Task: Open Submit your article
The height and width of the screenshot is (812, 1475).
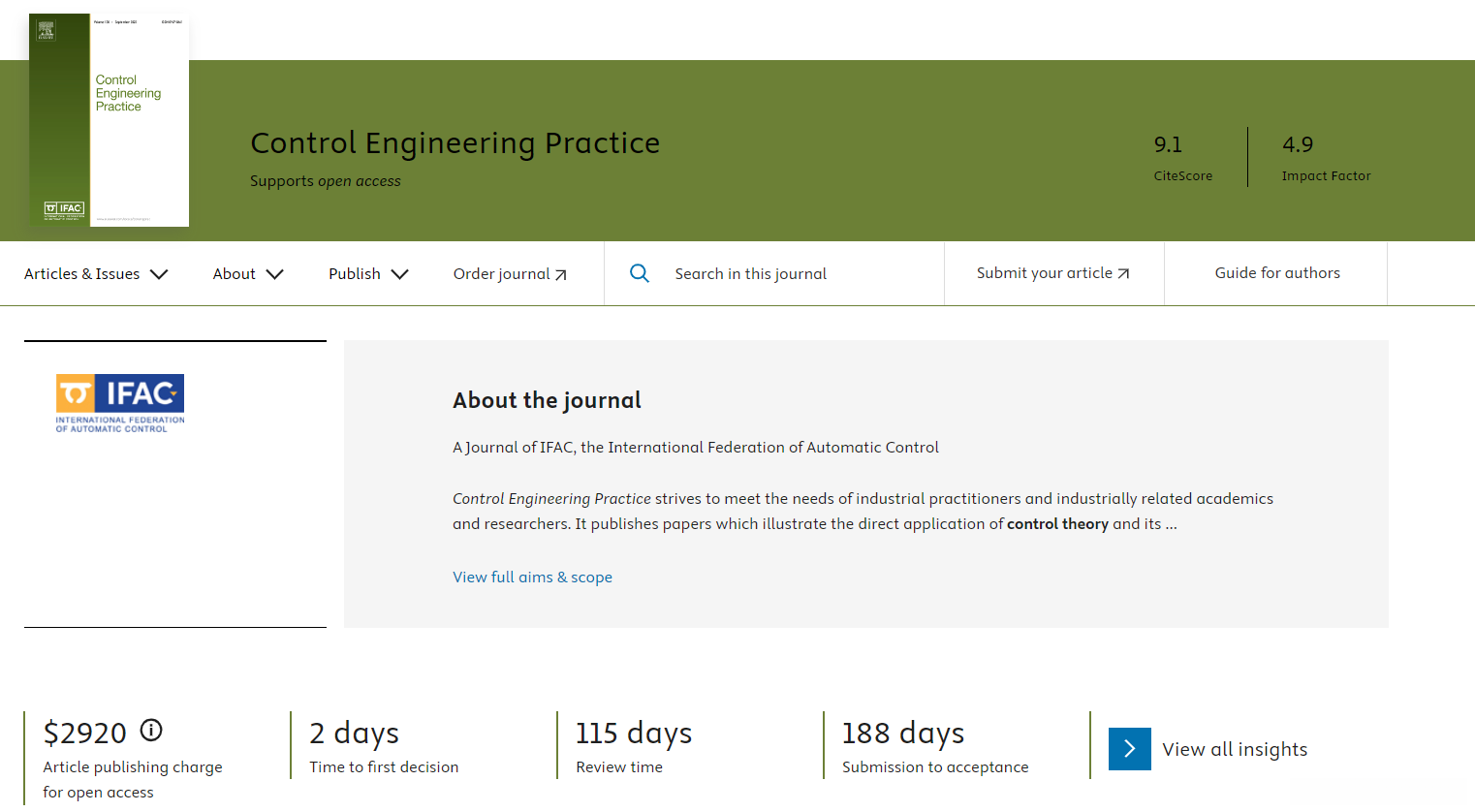Action: pyautogui.click(x=1044, y=273)
